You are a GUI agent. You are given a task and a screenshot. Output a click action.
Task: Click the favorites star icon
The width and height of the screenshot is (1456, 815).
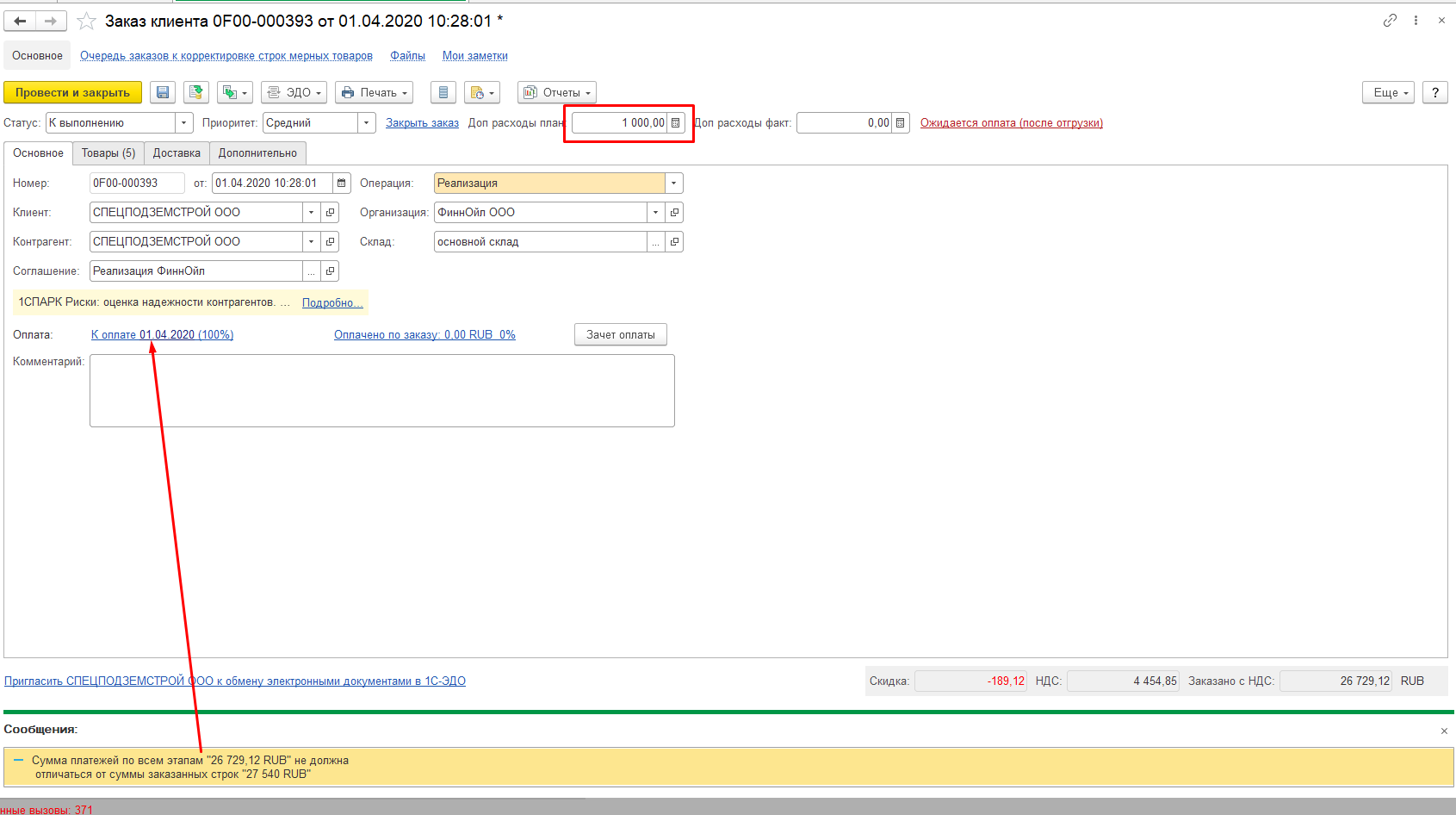point(86,22)
